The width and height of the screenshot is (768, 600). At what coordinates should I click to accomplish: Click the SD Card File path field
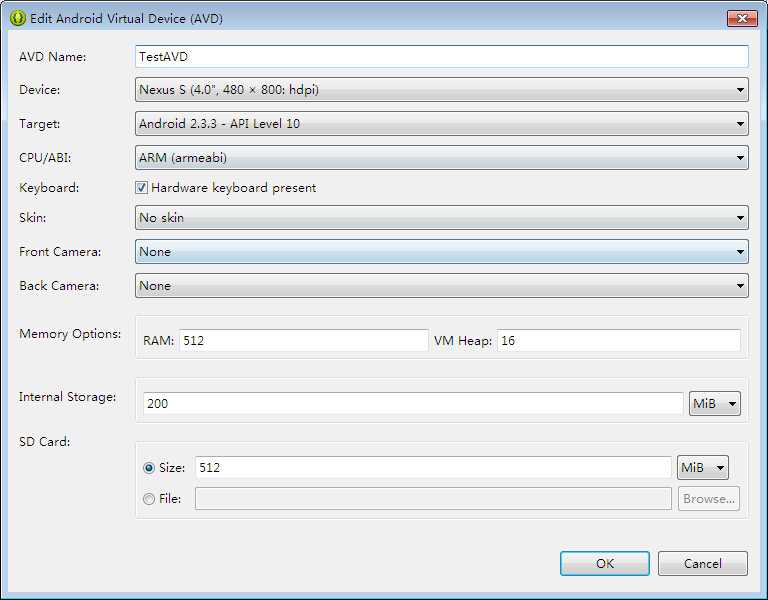(x=433, y=499)
